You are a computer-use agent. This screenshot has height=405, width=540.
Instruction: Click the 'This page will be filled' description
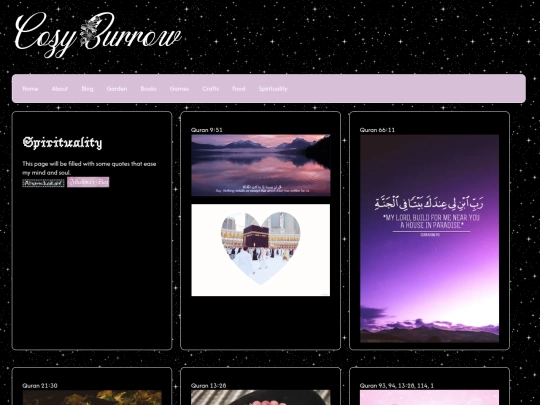[89, 168]
